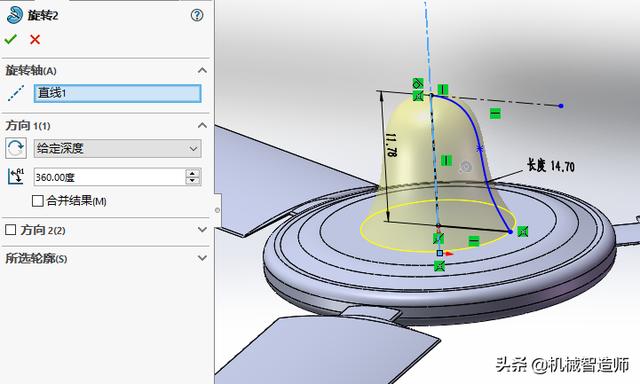
Task: Select the blue endpoint of the construction line
Action: (561, 106)
